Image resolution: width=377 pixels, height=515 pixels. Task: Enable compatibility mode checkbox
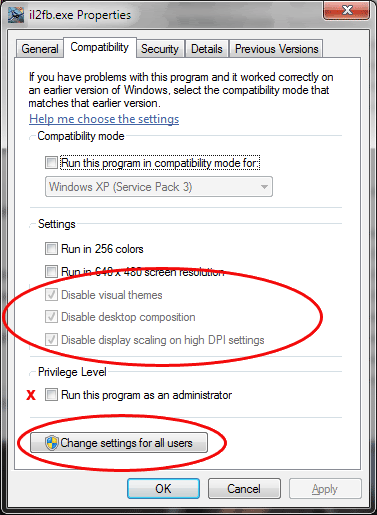click(51, 163)
